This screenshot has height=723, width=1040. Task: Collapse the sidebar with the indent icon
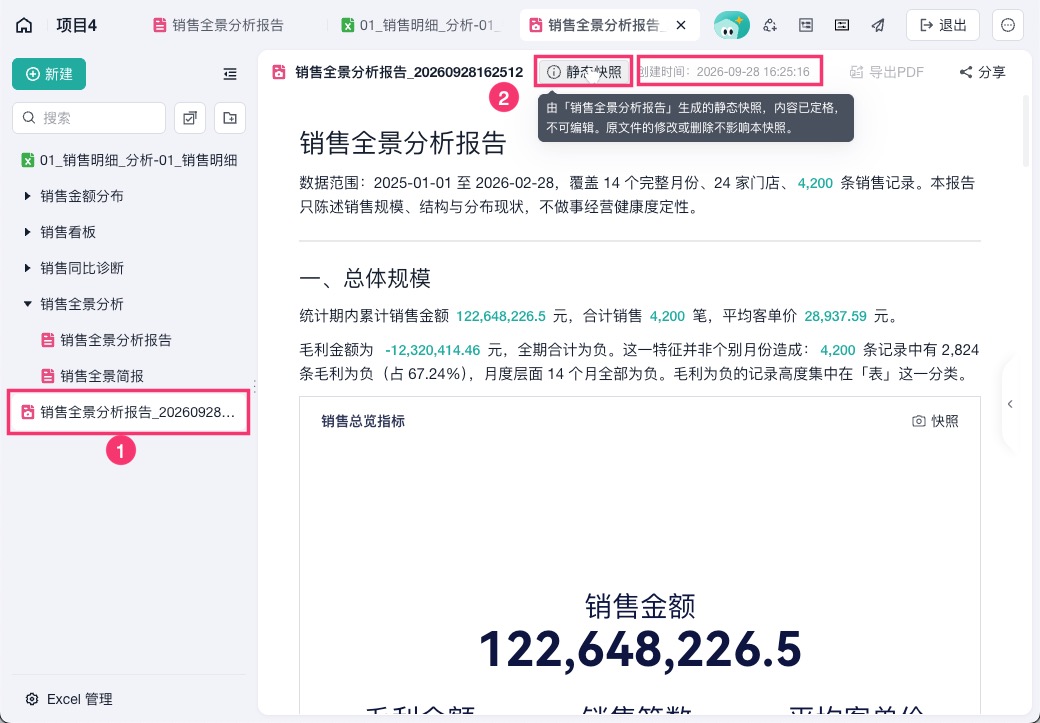229,74
